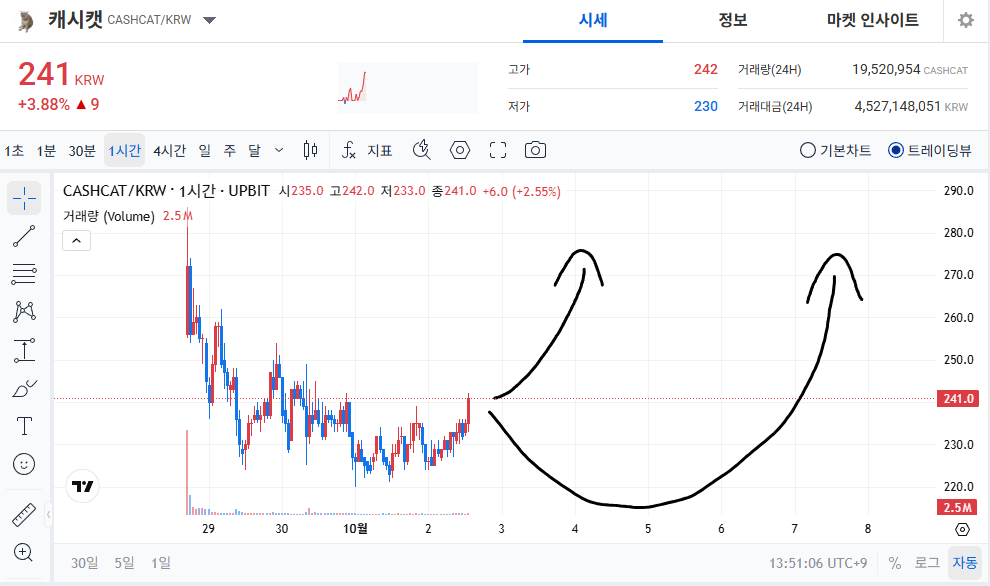
Task: Select the 주 (weekly) interval
Action: pos(230,150)
